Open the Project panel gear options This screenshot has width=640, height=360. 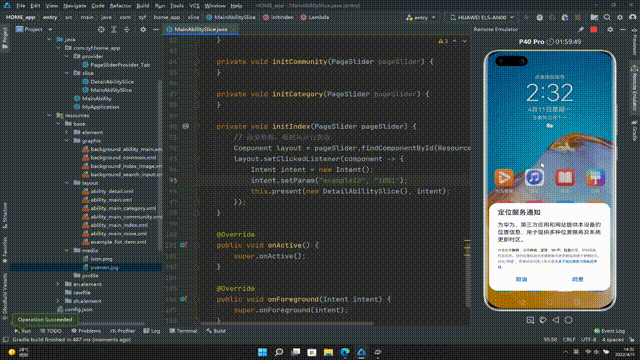point(143,29)
